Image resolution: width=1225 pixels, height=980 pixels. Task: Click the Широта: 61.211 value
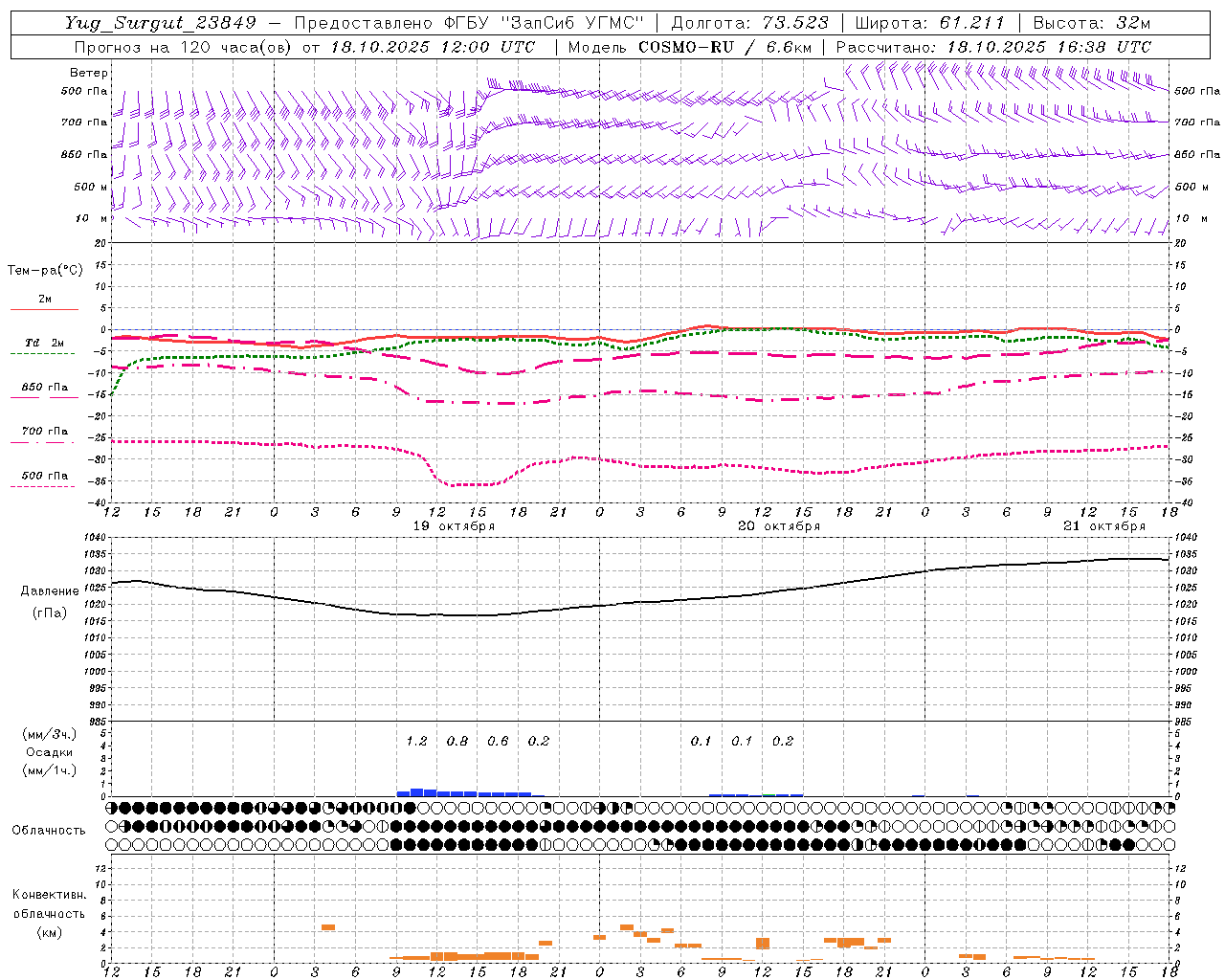929,23
